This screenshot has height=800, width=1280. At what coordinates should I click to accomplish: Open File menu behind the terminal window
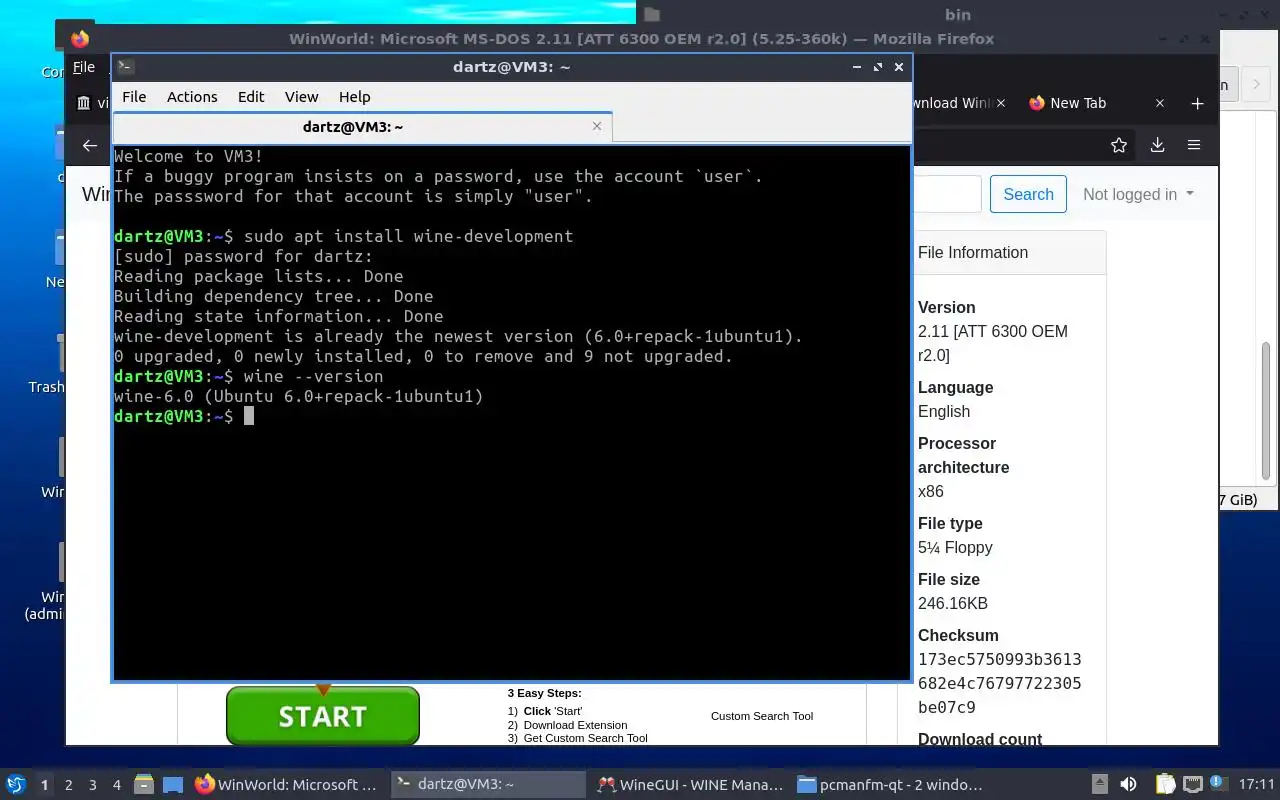84,67
